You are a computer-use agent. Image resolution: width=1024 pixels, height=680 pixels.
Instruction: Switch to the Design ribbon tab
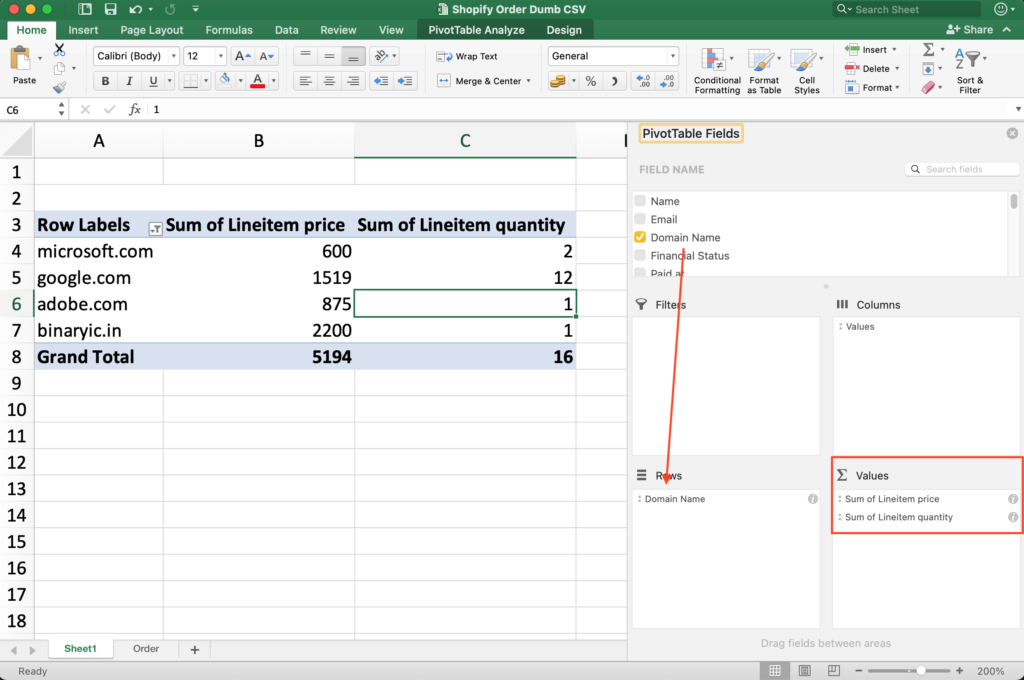click(563, 29)
